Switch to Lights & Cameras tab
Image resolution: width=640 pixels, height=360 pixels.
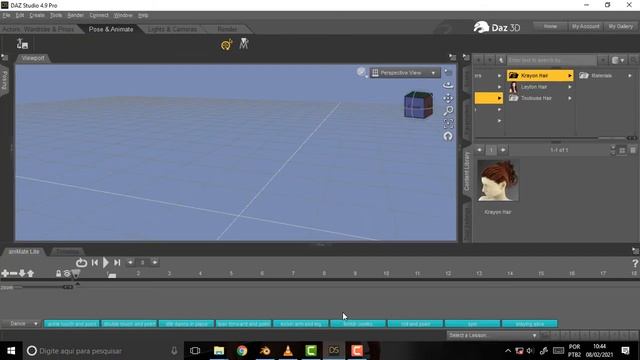tap(173, 29)
